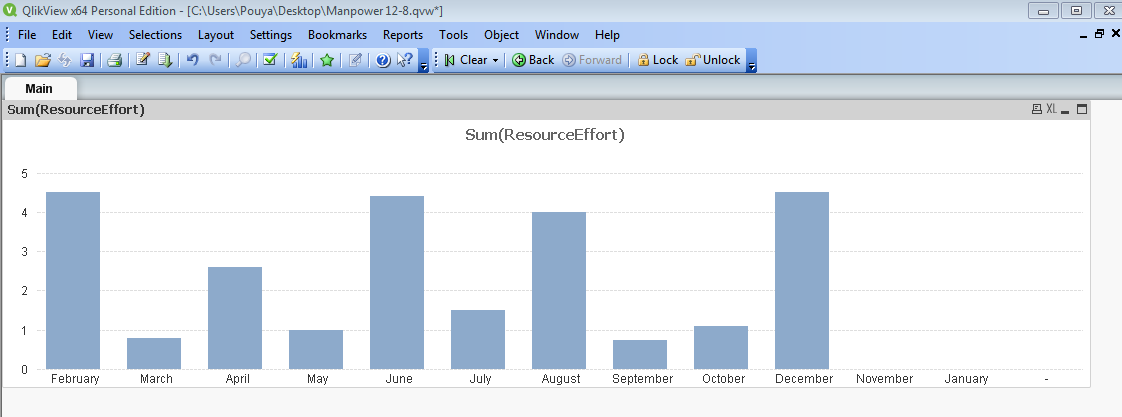Minimize the inner document window
The image size is (1122, 417).
click(1084, 35)
